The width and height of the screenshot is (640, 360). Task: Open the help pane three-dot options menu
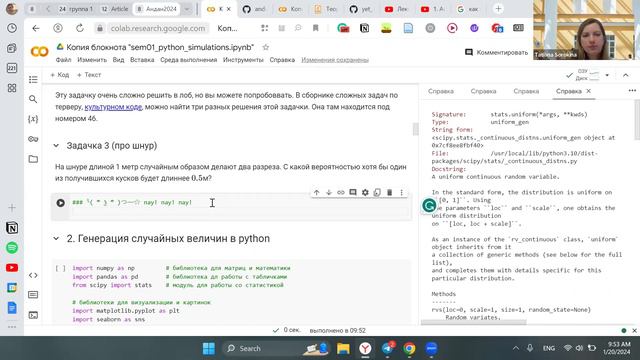[632, 91]
